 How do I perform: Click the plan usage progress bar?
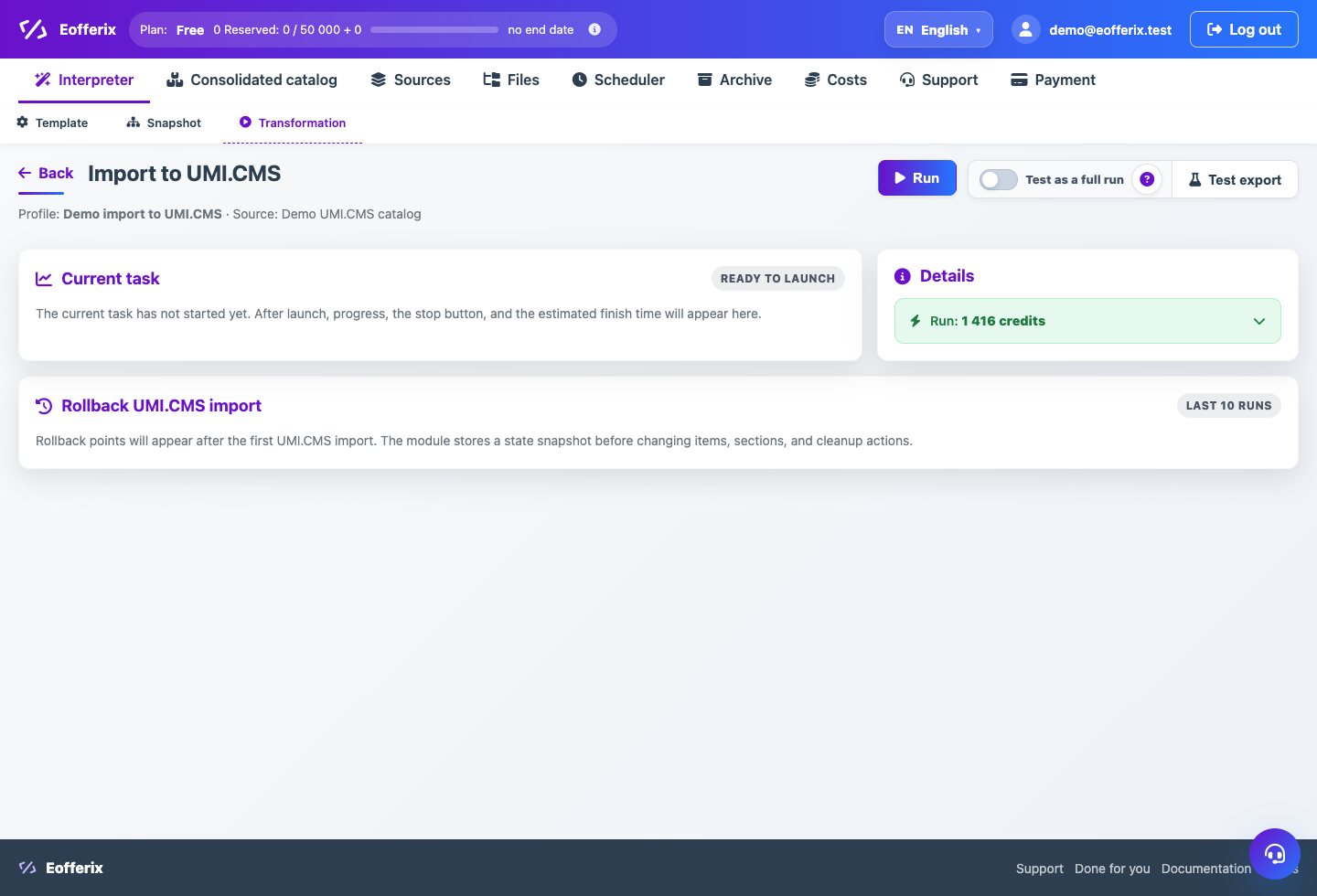(434, 29)
